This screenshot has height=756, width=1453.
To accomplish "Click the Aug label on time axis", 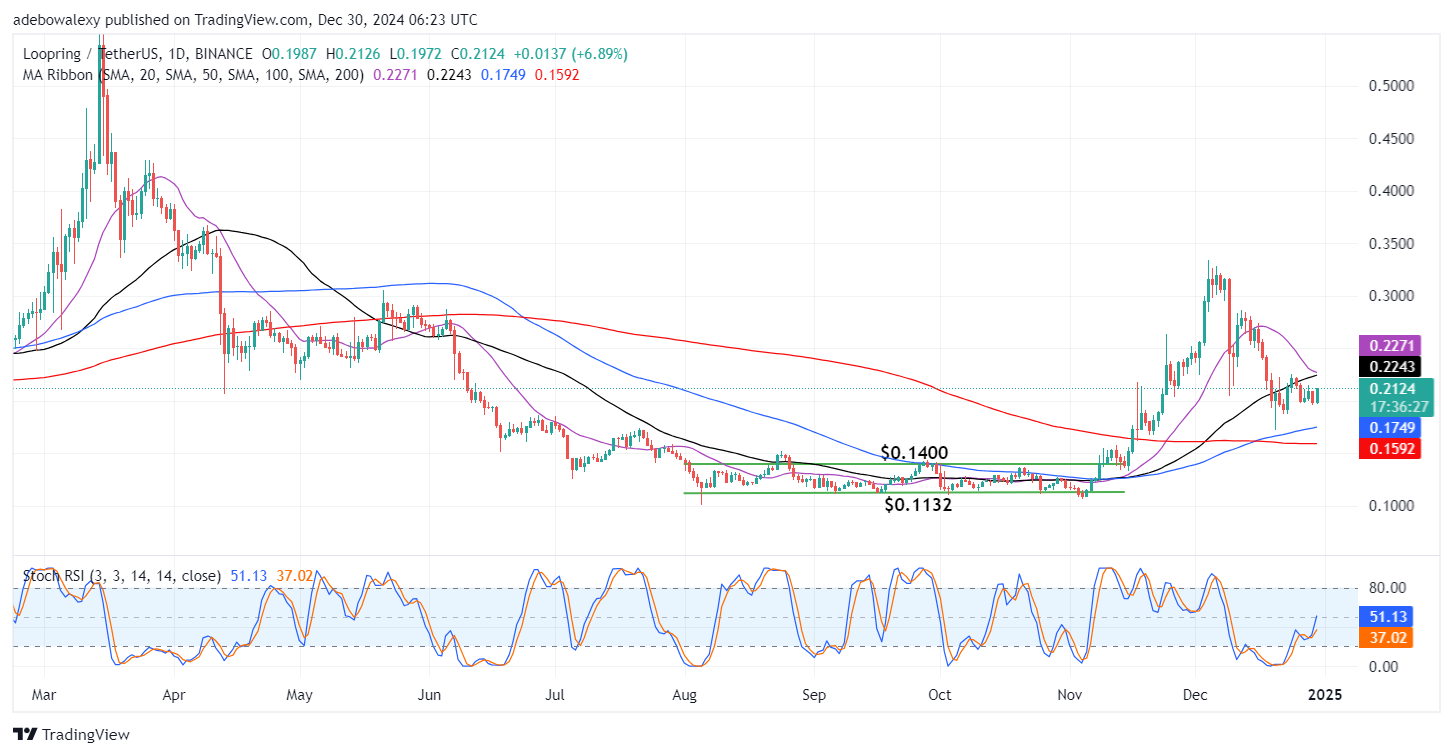I will 684,693.
